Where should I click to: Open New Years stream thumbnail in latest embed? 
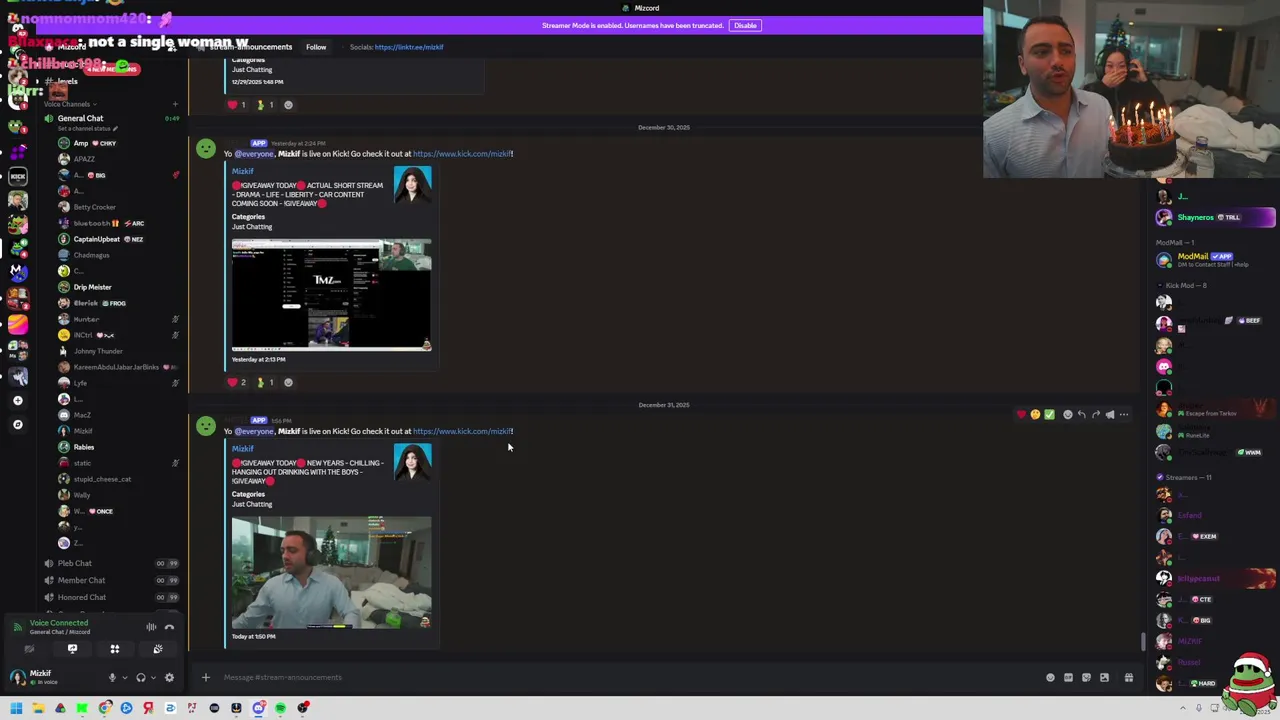331,572
